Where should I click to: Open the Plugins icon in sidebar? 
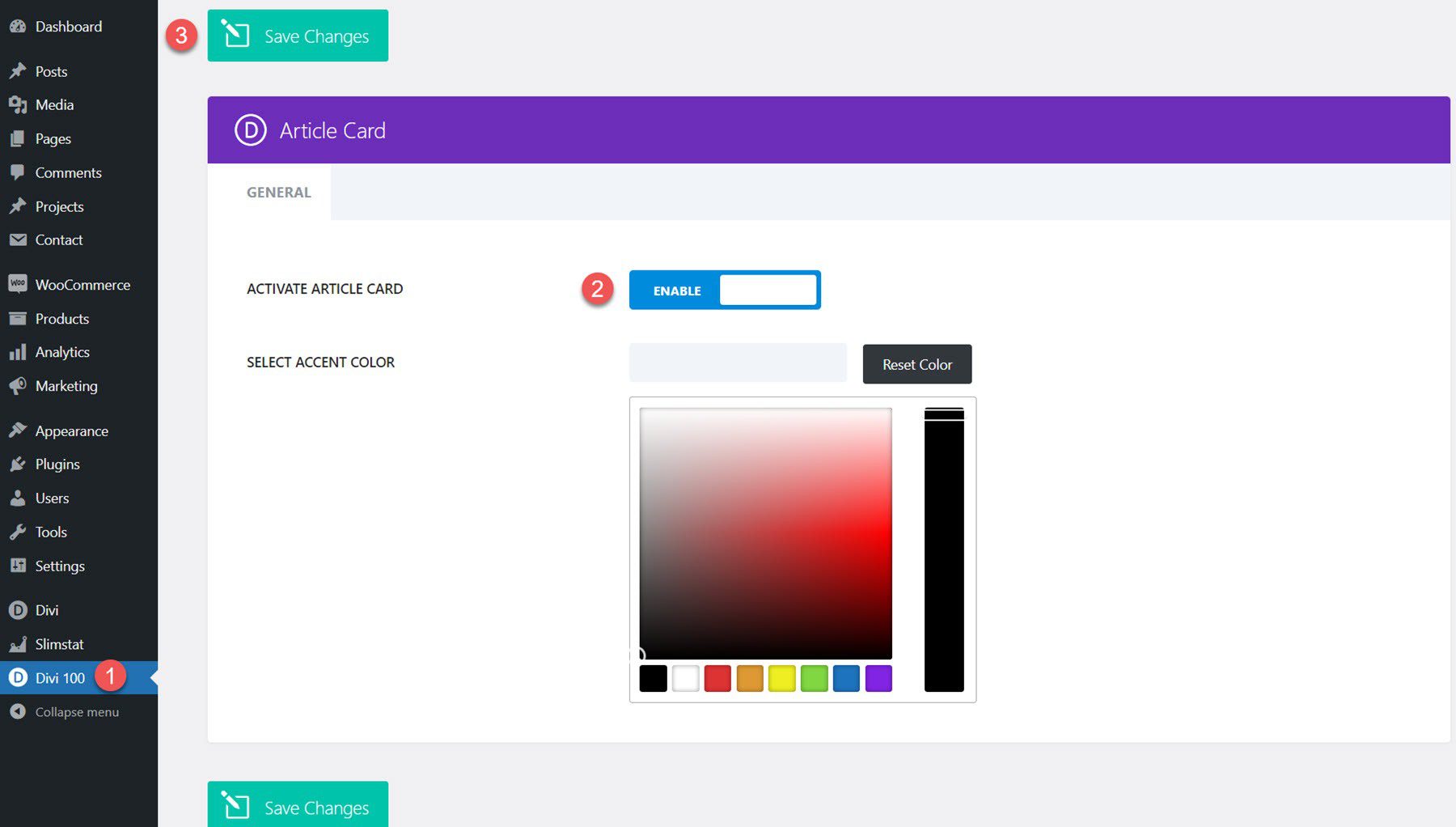pos(18,464)
